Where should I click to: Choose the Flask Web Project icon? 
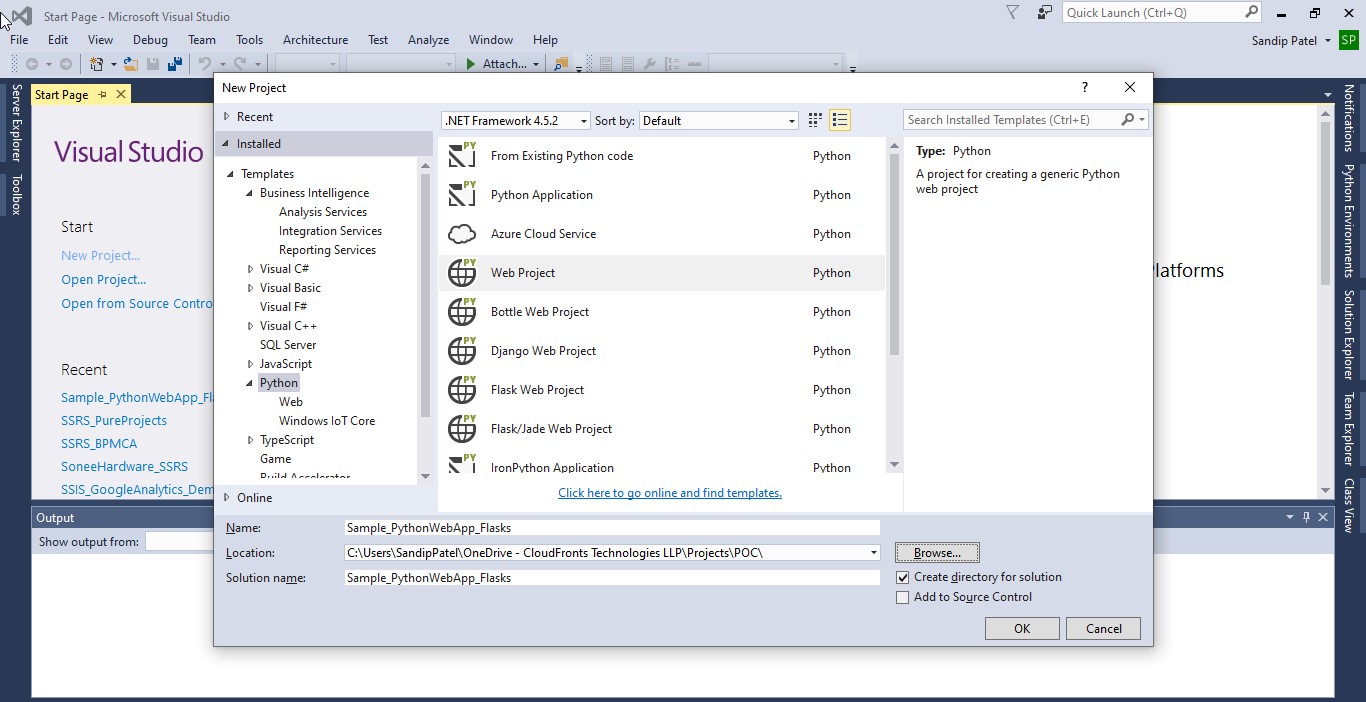pyautogui.click(x=462, y=390)
